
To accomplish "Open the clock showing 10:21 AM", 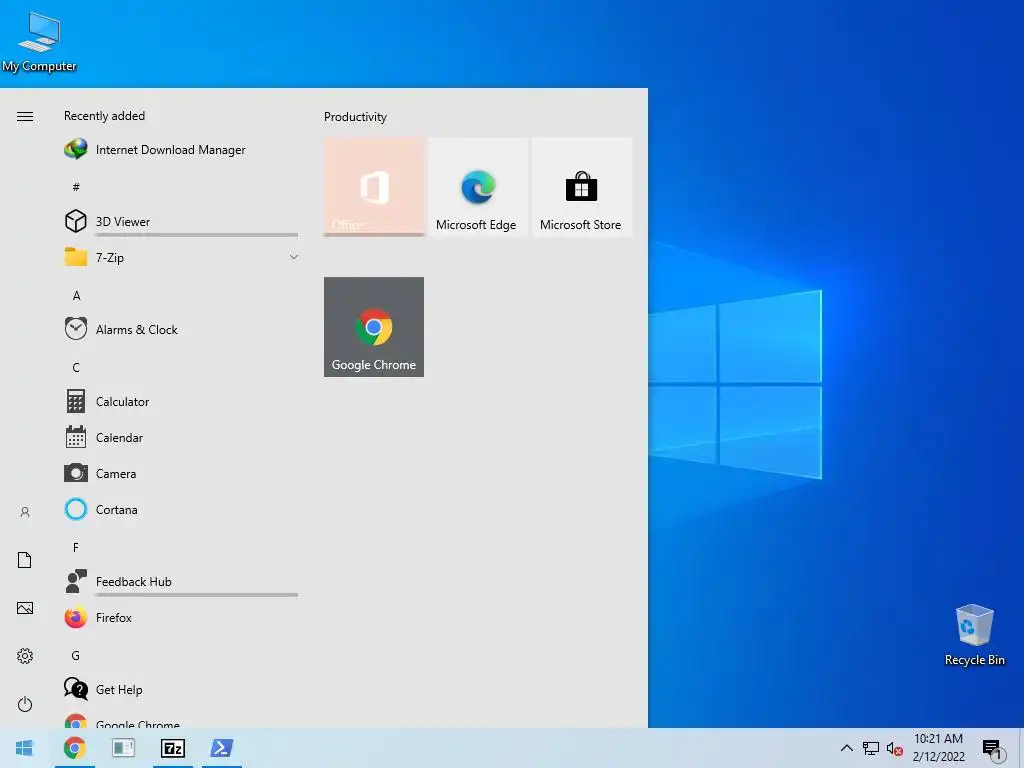I will tap(938, 748).
